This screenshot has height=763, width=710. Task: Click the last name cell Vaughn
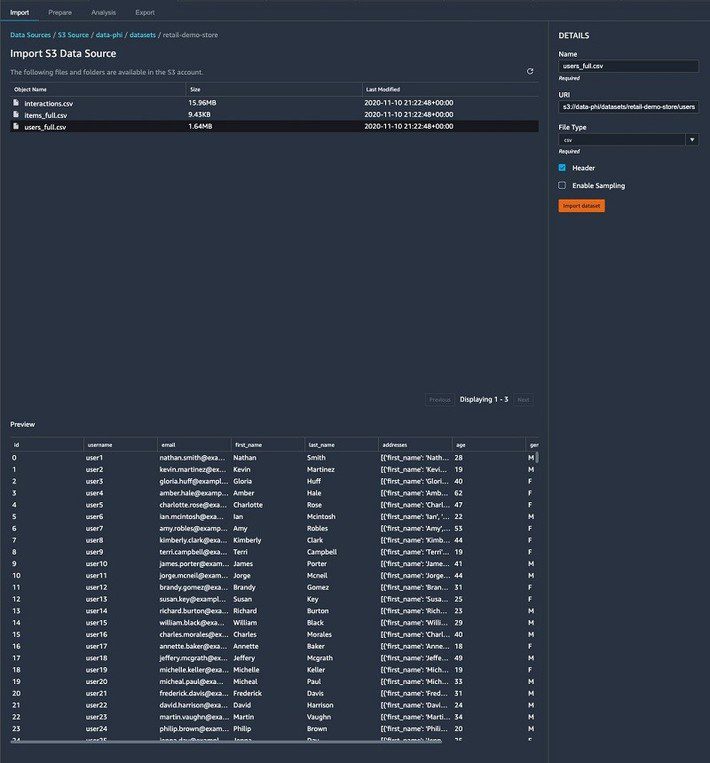319,717
